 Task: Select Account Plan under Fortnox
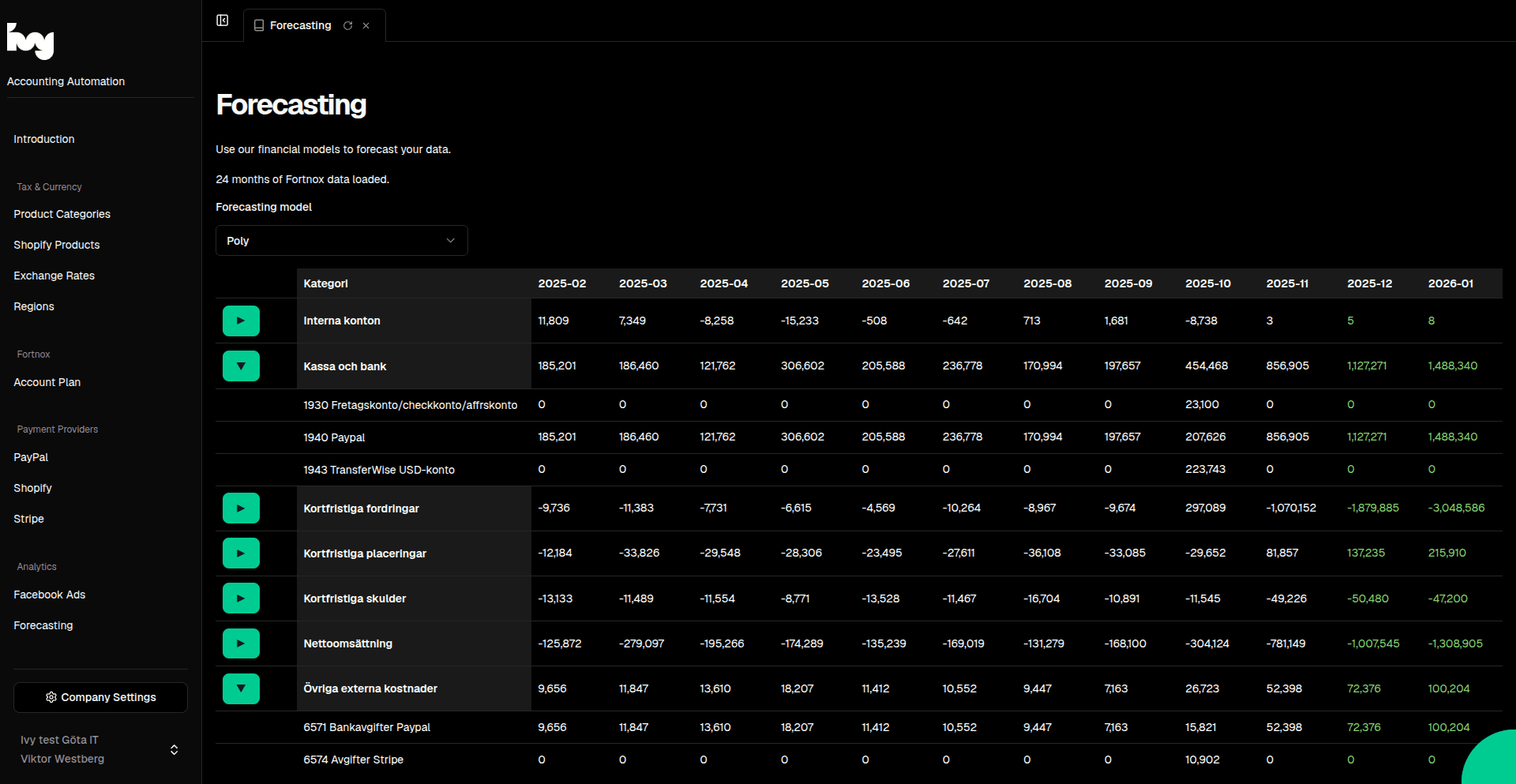tap(47, 382)
